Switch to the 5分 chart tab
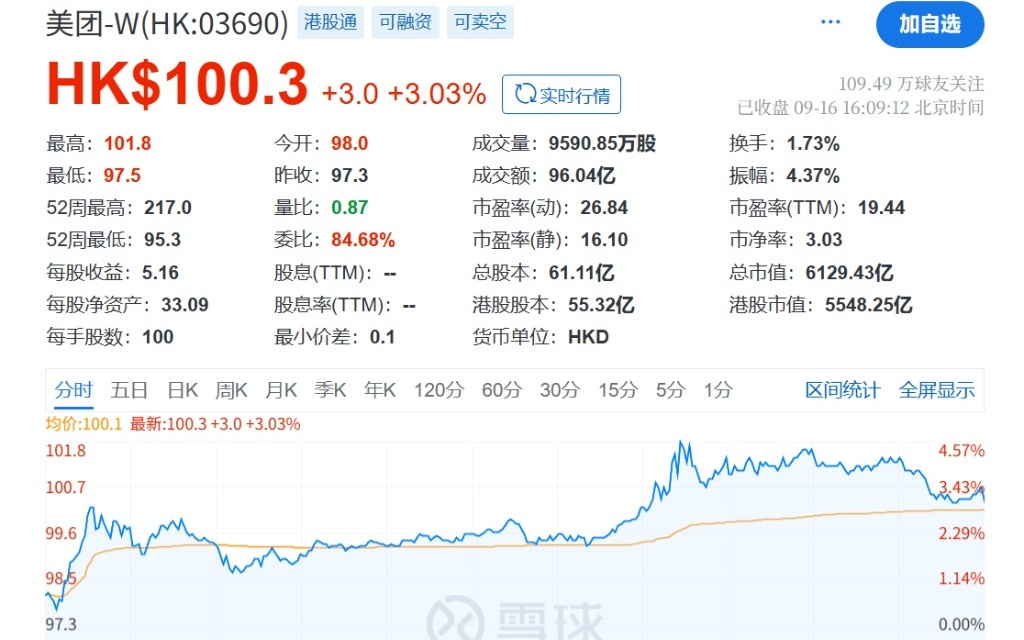 (671, 390)
